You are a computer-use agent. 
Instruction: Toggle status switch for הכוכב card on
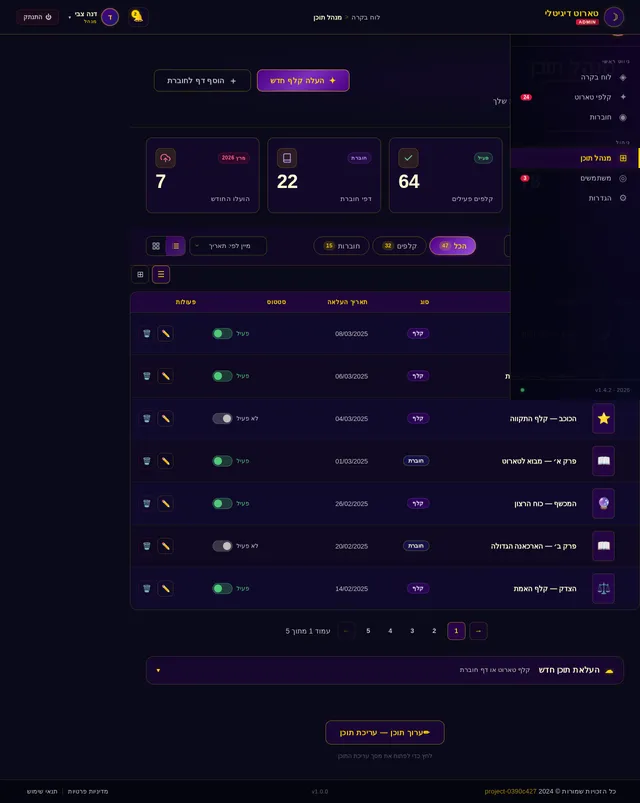[222, 418]
